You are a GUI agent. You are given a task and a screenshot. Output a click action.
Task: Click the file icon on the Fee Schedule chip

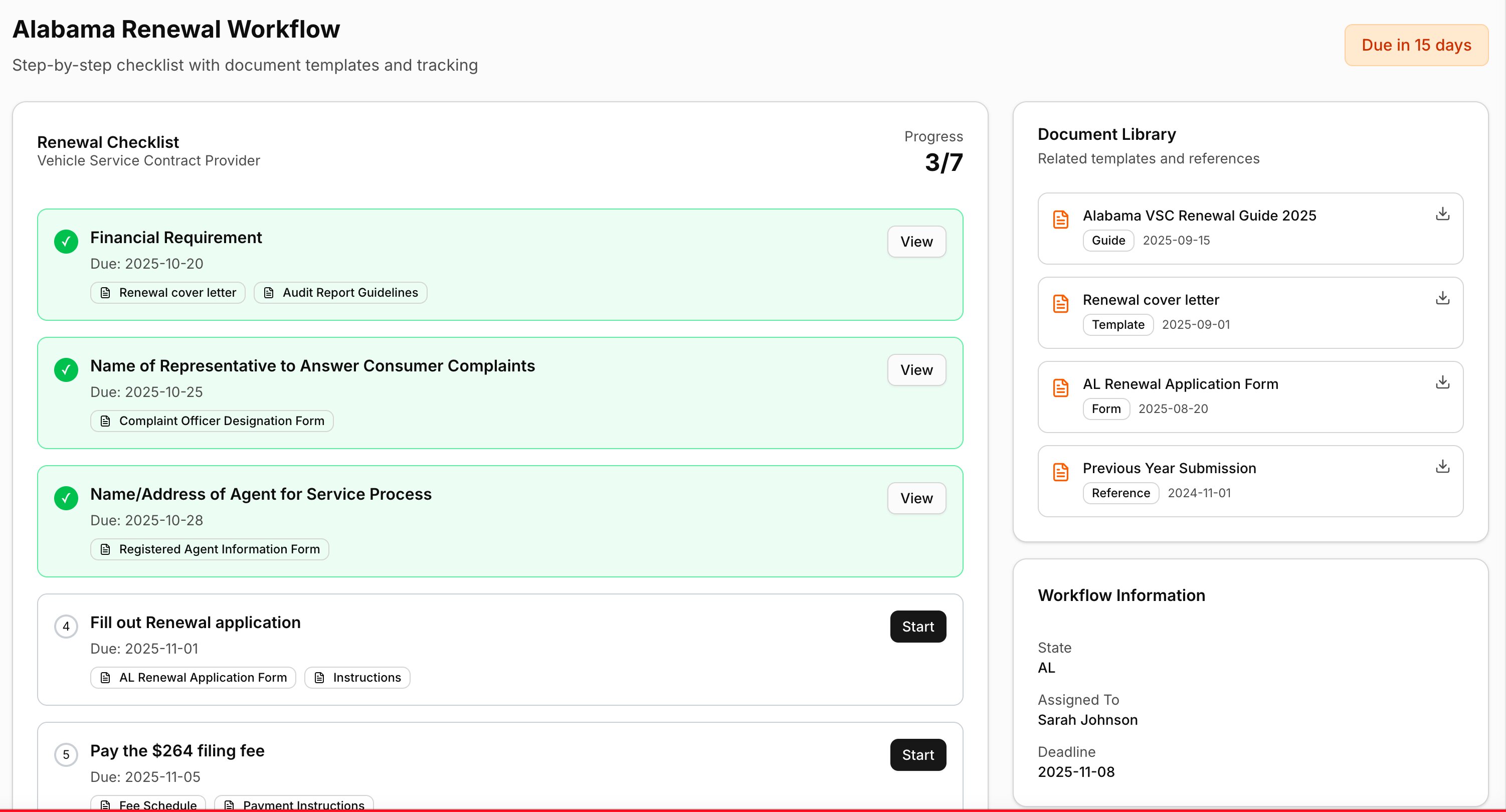pyautogui.click(x=106, y=805)
